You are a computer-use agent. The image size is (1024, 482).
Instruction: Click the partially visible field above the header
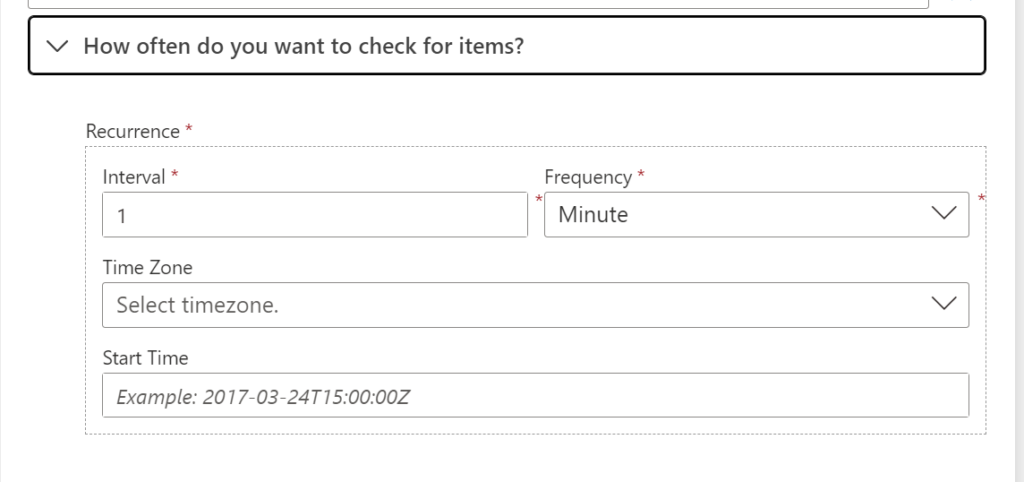[478, 4]
